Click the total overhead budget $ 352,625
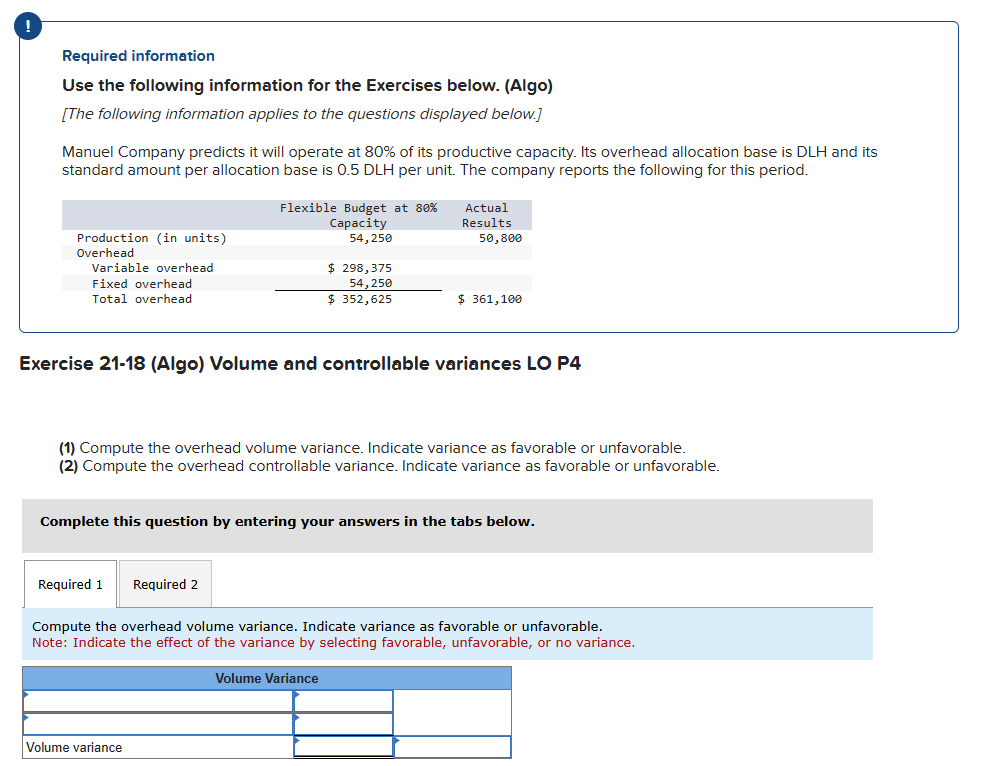 point(360,299)
